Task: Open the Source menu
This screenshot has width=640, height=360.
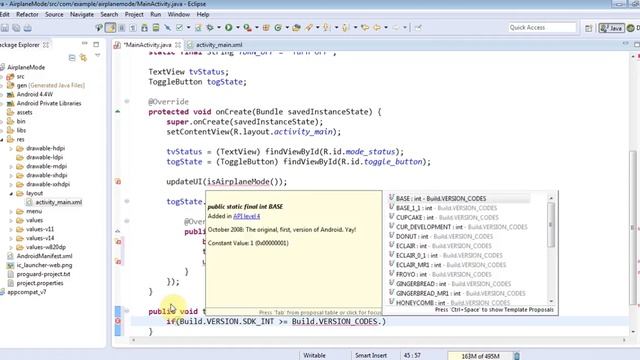Action: point(54,14)
